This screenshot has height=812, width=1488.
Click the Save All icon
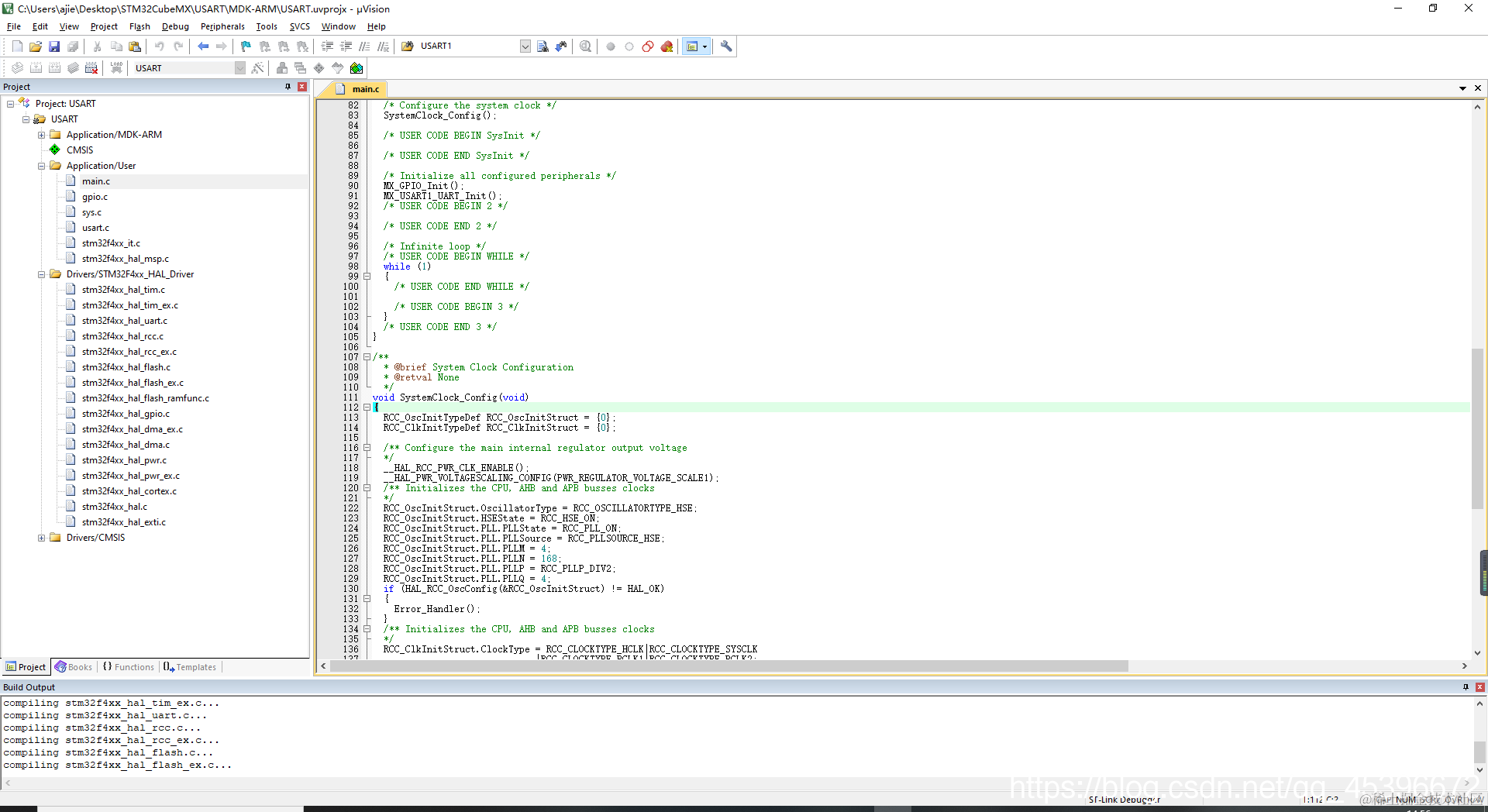pos(73,46)
